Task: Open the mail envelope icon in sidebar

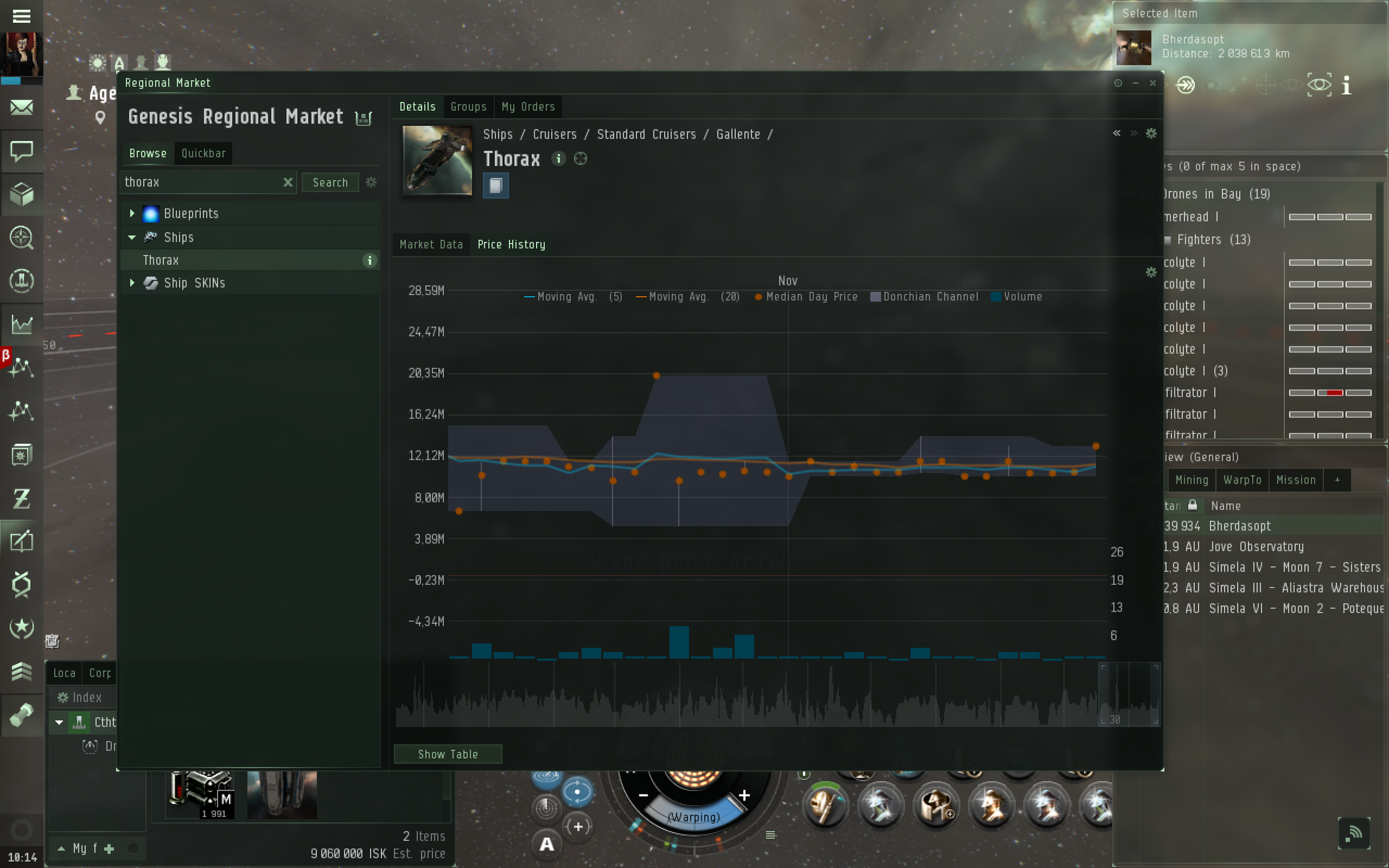Action: (x=22, y=108)
